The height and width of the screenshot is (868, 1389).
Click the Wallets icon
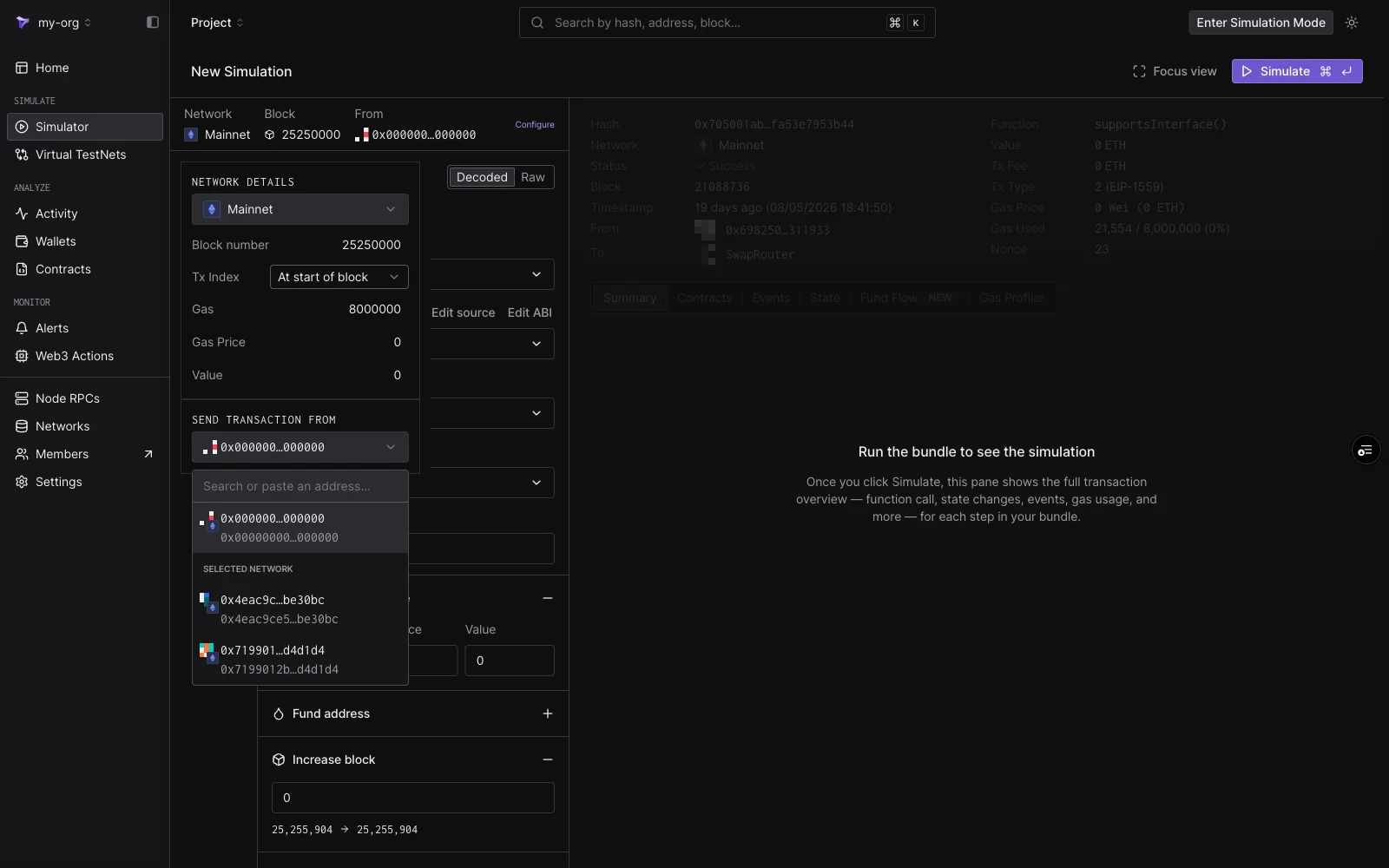coord(22,241)
